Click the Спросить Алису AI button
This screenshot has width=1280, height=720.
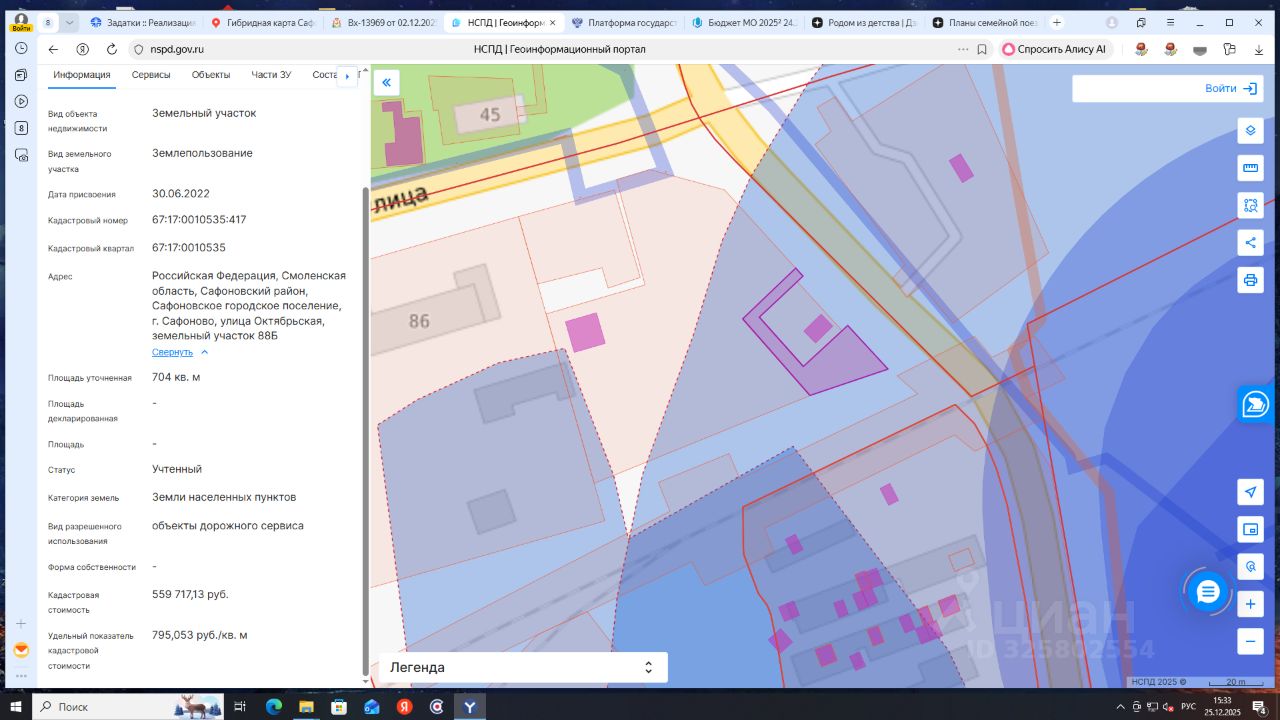1054,49
